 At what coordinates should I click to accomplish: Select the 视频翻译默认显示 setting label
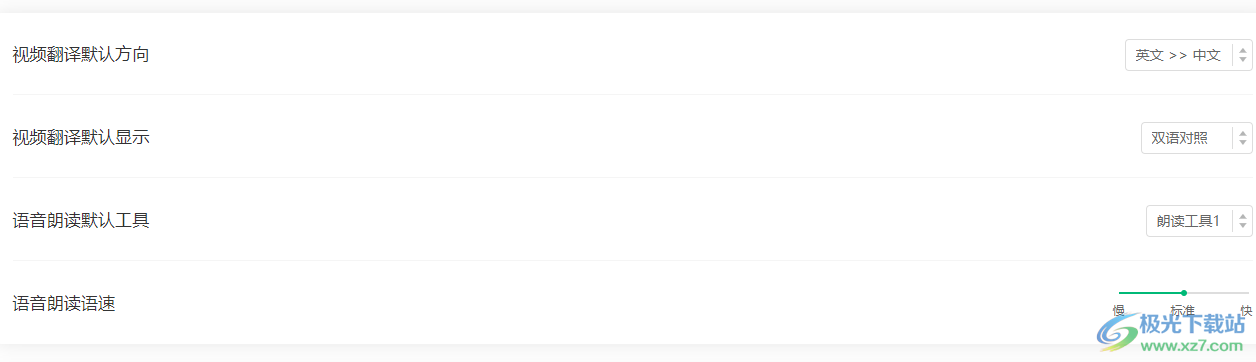tap(81, 137)
